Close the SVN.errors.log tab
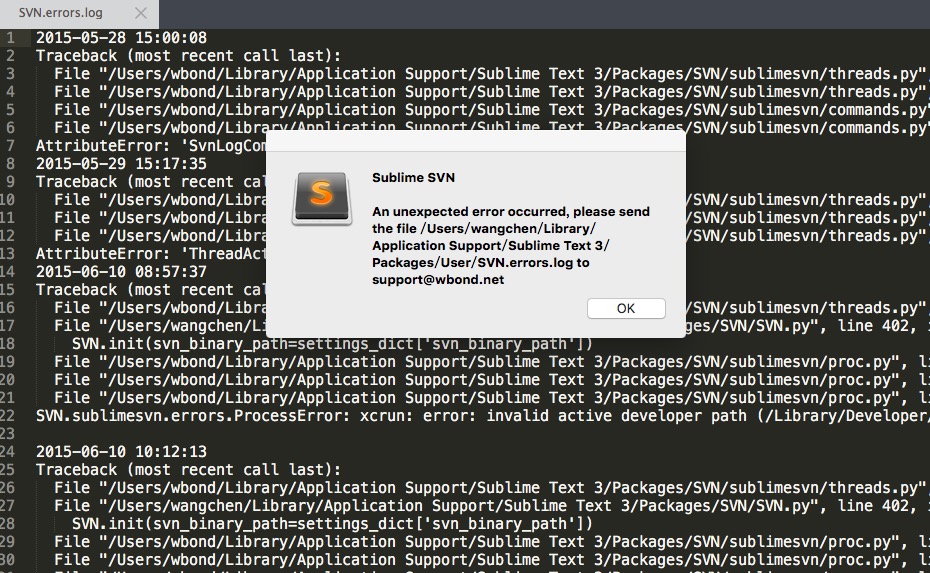Viewport: 930px width, 573px height. pos(141,13)
